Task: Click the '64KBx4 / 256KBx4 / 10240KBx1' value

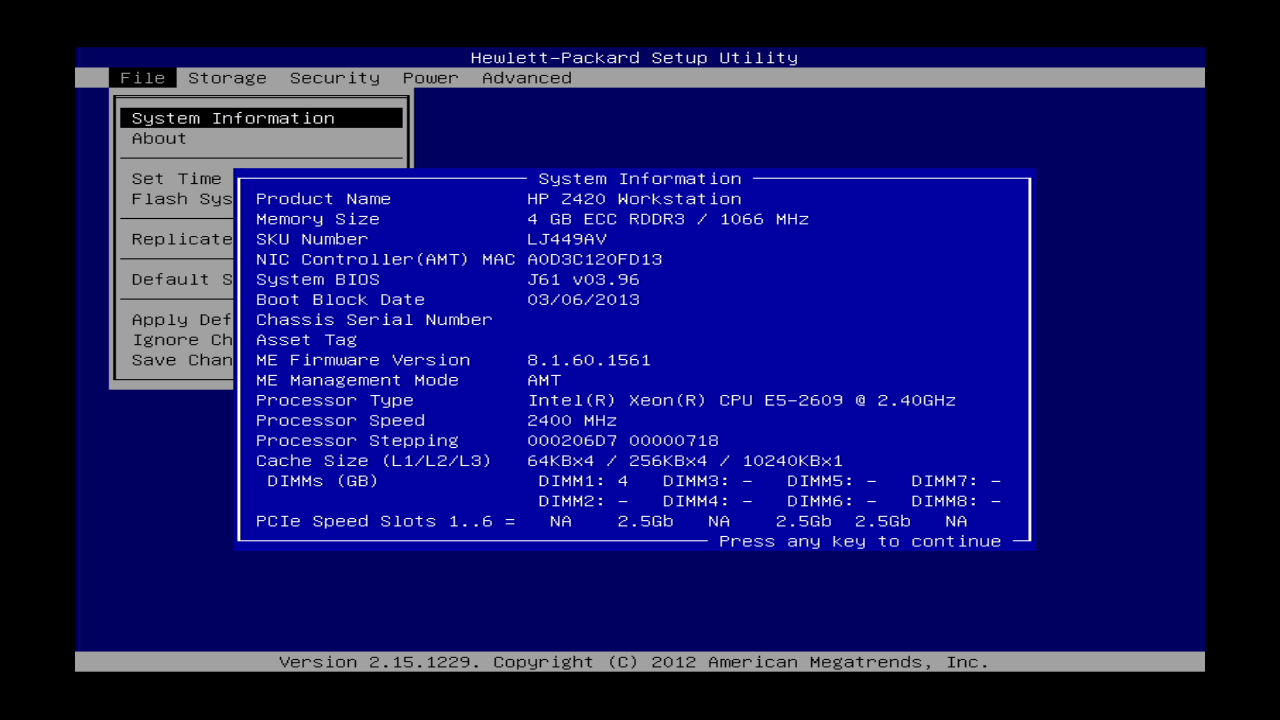Action: click(685, 461)
